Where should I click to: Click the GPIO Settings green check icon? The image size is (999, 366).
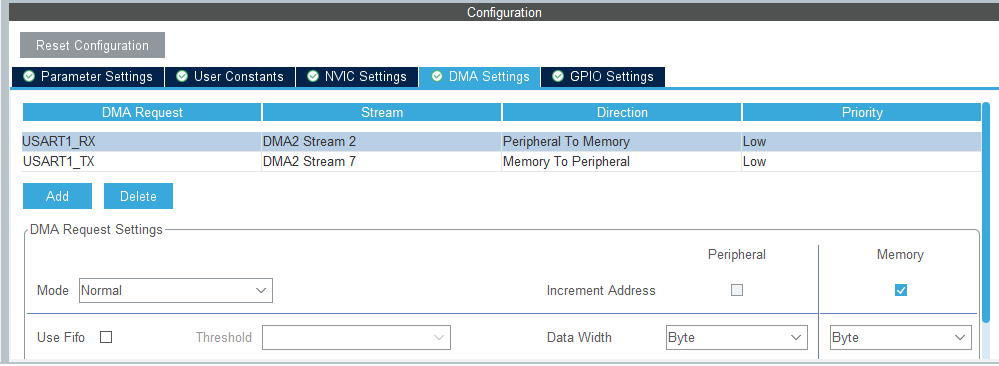tap(558, 77)
